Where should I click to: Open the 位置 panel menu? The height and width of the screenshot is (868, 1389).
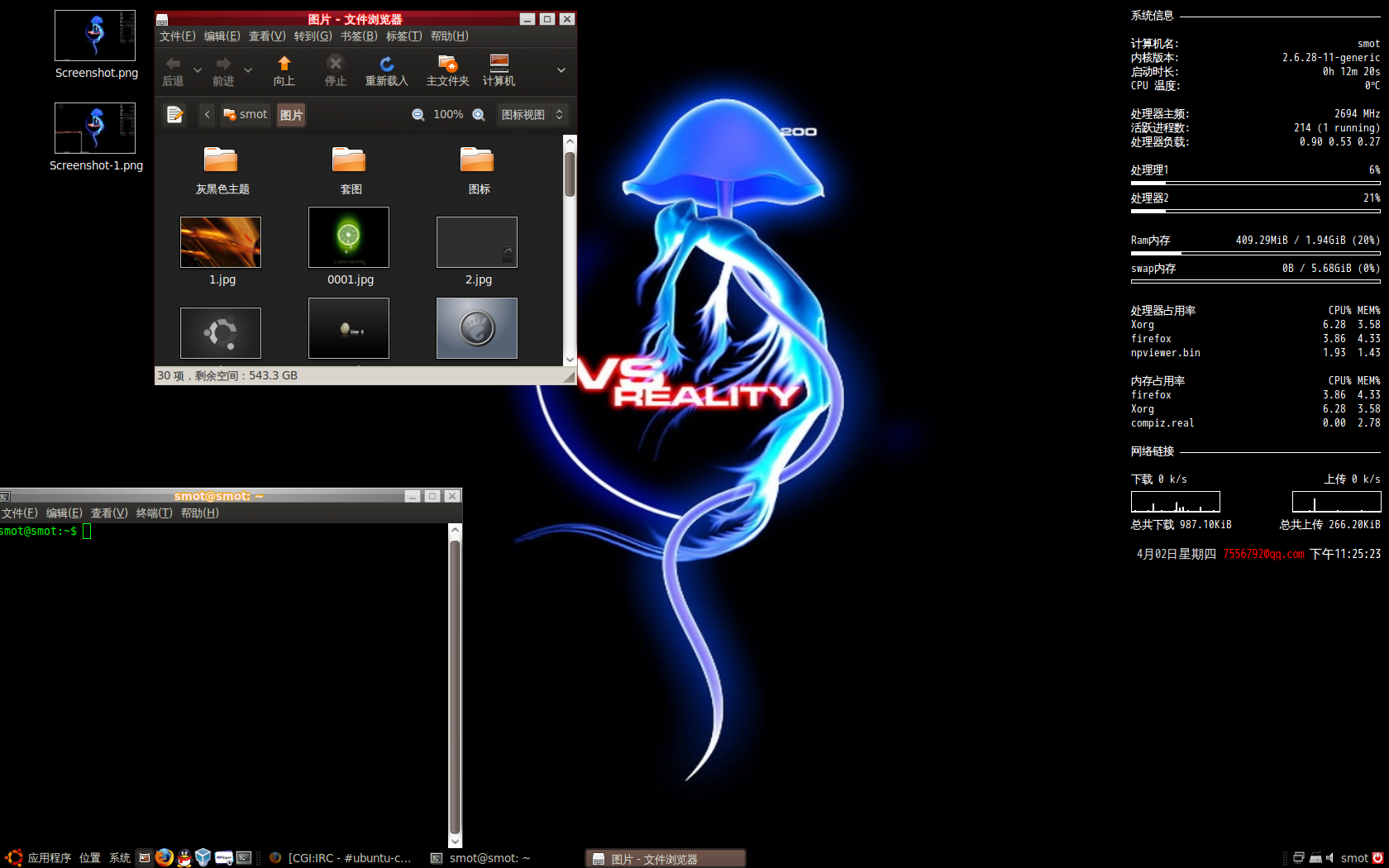[x=90, y=858]
